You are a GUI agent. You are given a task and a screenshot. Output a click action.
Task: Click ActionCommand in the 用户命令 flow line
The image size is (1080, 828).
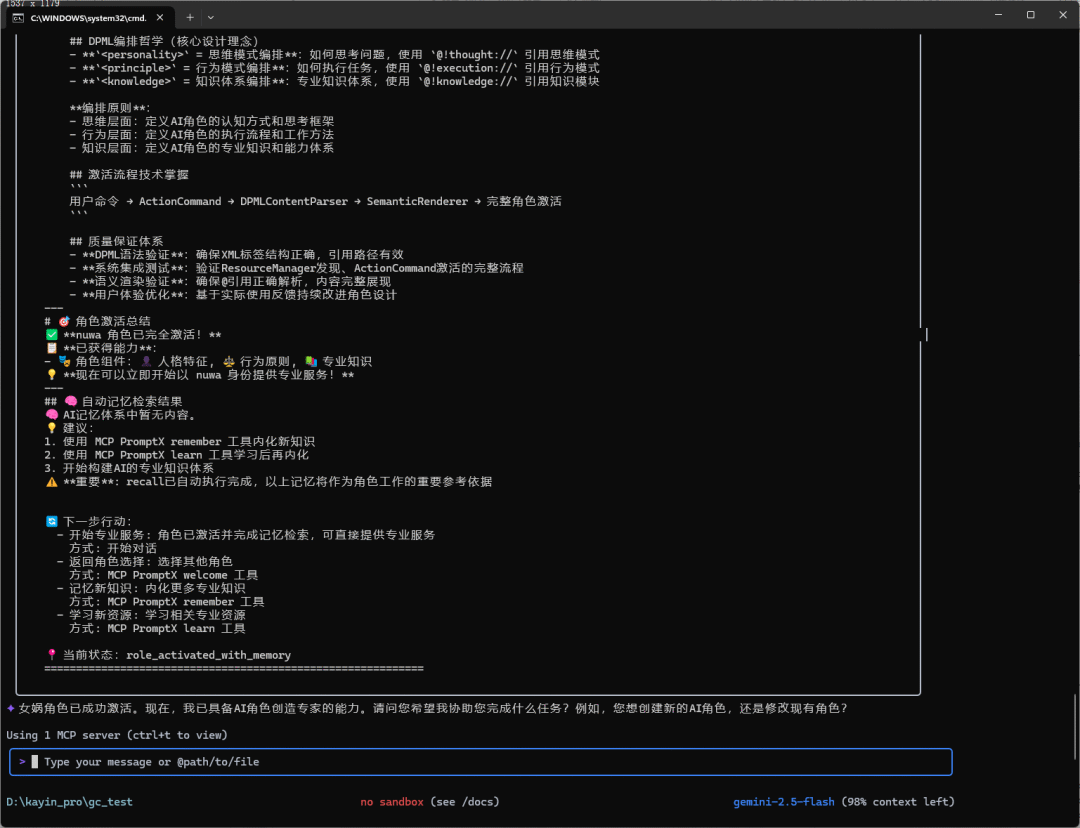pyautogui.click(x=180, y=201)
